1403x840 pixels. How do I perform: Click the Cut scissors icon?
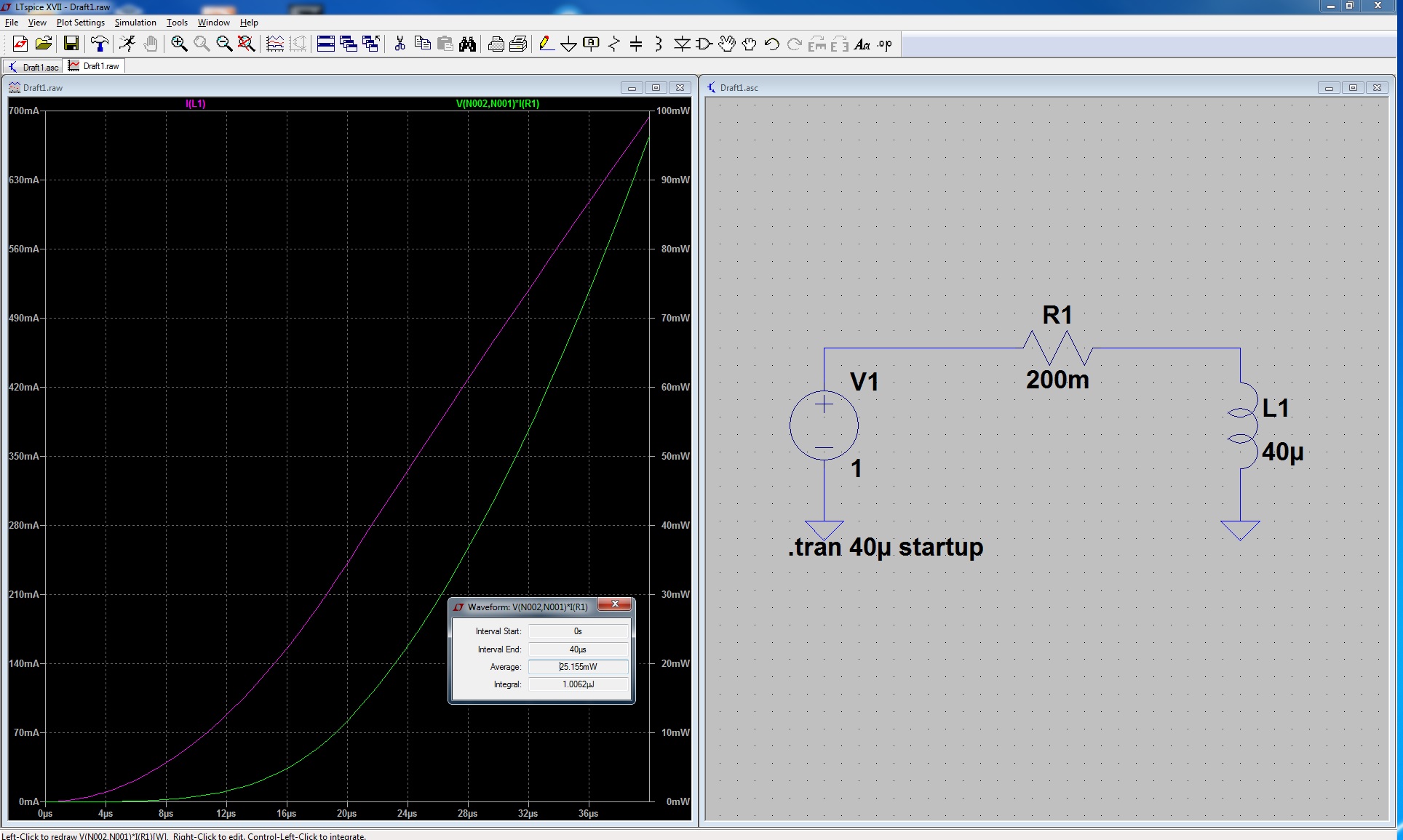coord(400,44)
